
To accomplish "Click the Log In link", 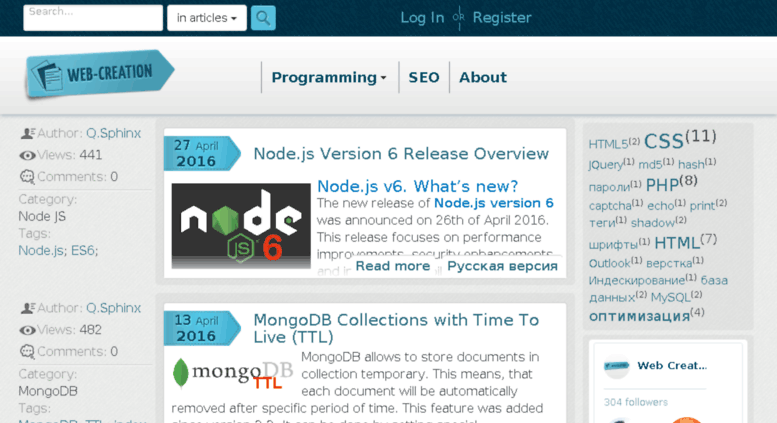I will (x=422, y=18).
